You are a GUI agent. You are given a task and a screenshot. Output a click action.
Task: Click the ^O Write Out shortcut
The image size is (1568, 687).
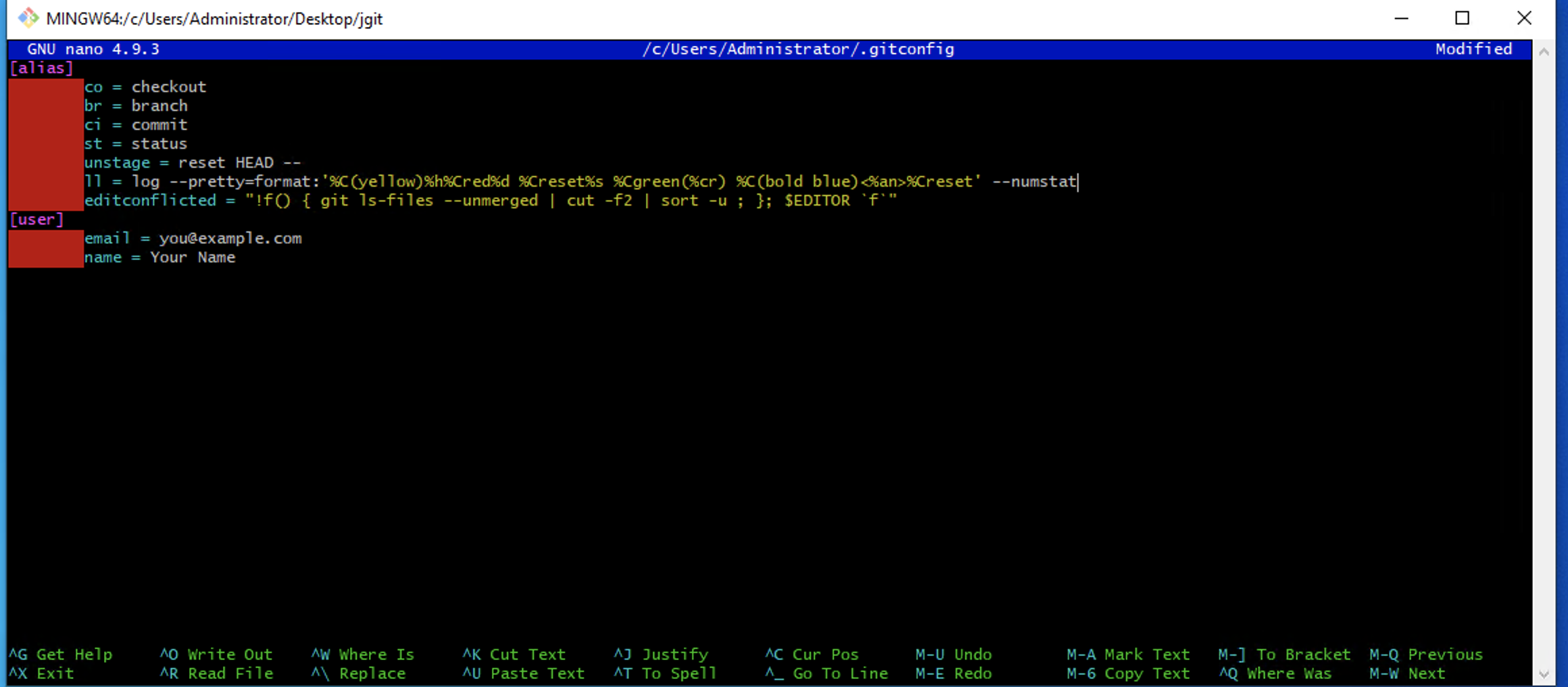click(x=216, y=655)
